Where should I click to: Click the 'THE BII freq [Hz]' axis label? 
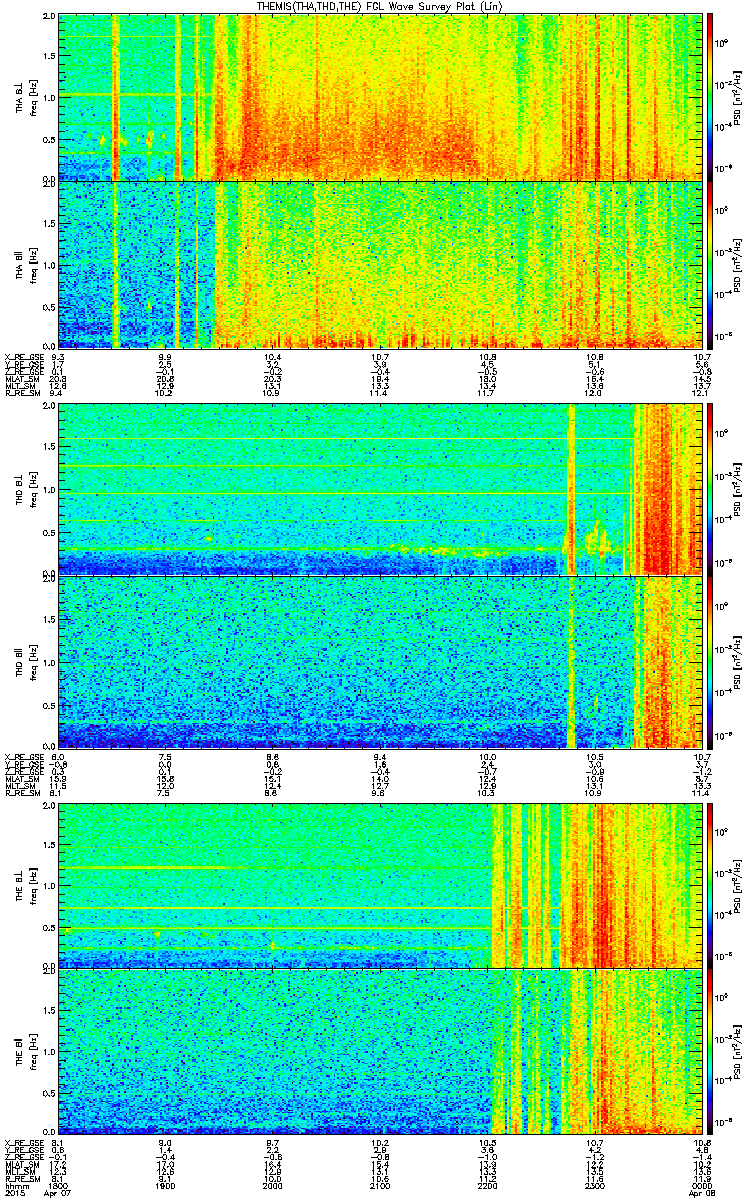click(x=26, y=1051)
